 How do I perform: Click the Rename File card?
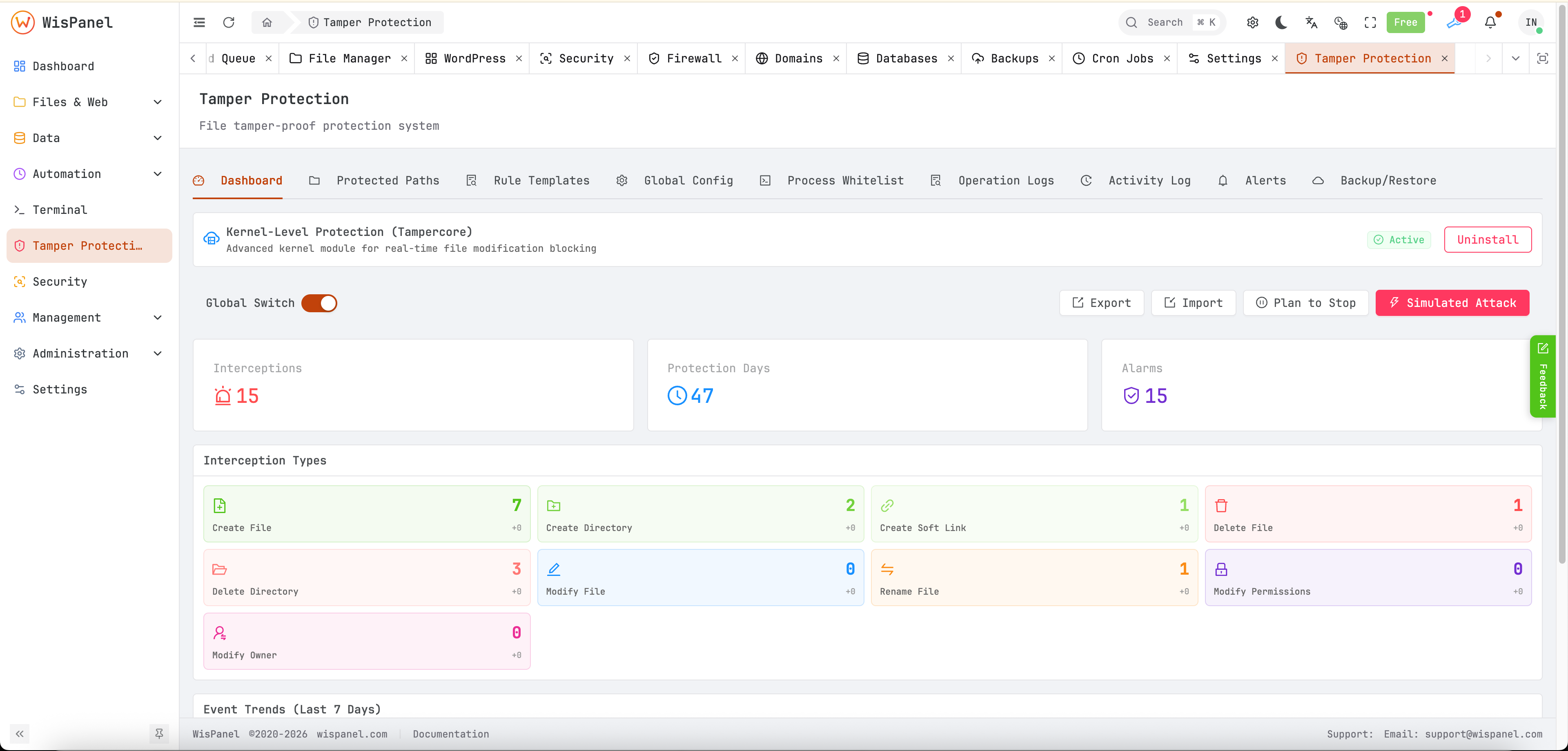pyautogui.click(x=1034, y=578)
